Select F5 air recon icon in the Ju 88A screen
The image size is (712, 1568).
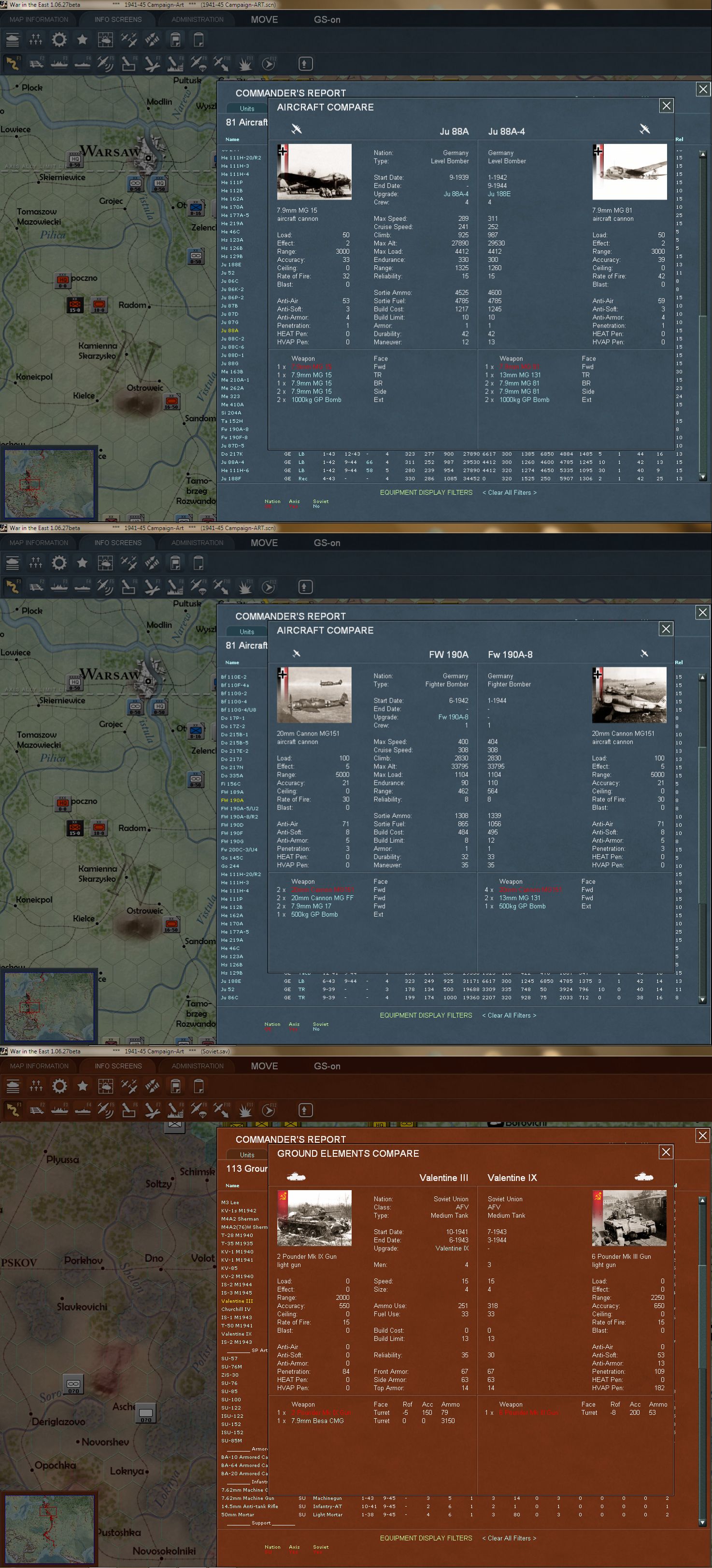105,63
